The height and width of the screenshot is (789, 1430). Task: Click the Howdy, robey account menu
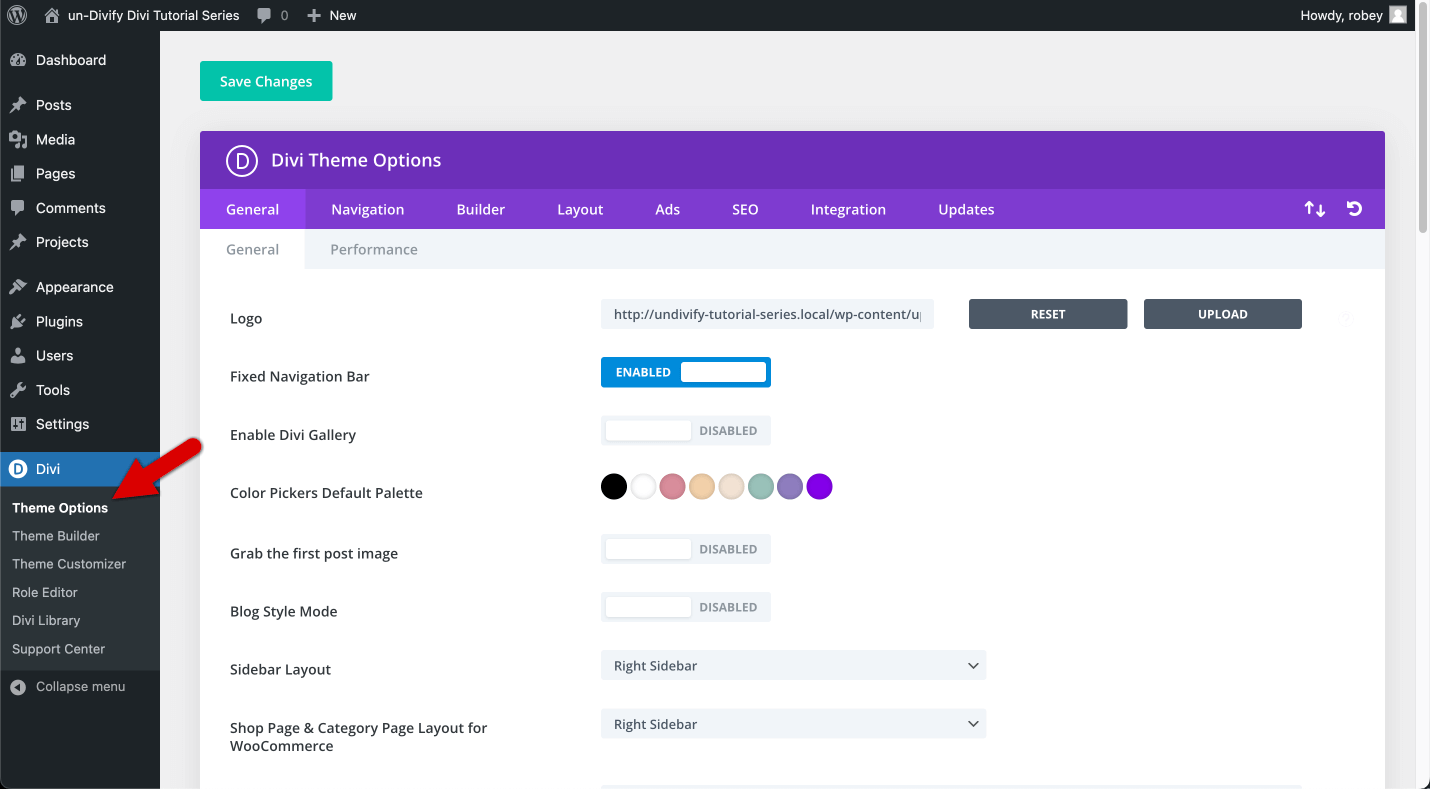[1354, 15]
